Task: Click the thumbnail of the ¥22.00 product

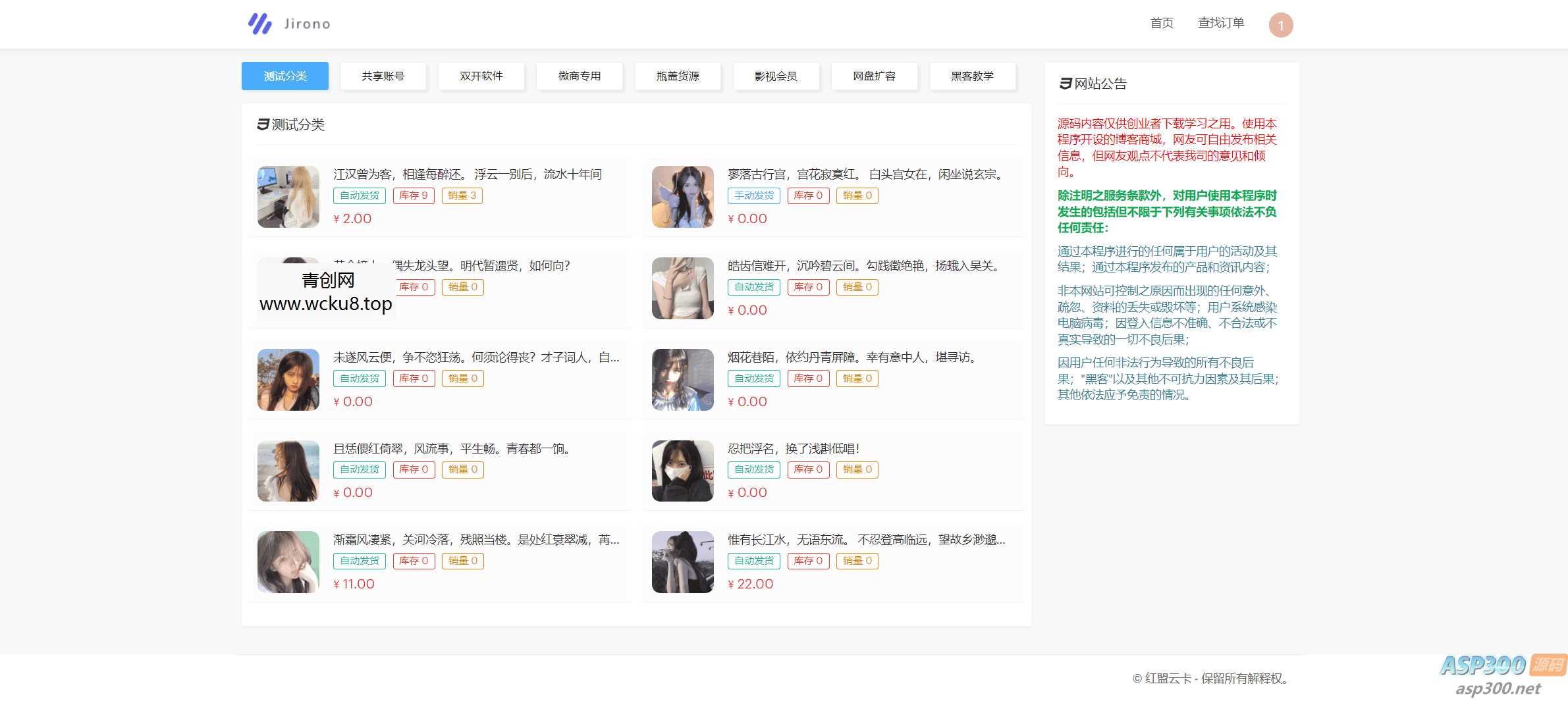Action: pos(682,561)
